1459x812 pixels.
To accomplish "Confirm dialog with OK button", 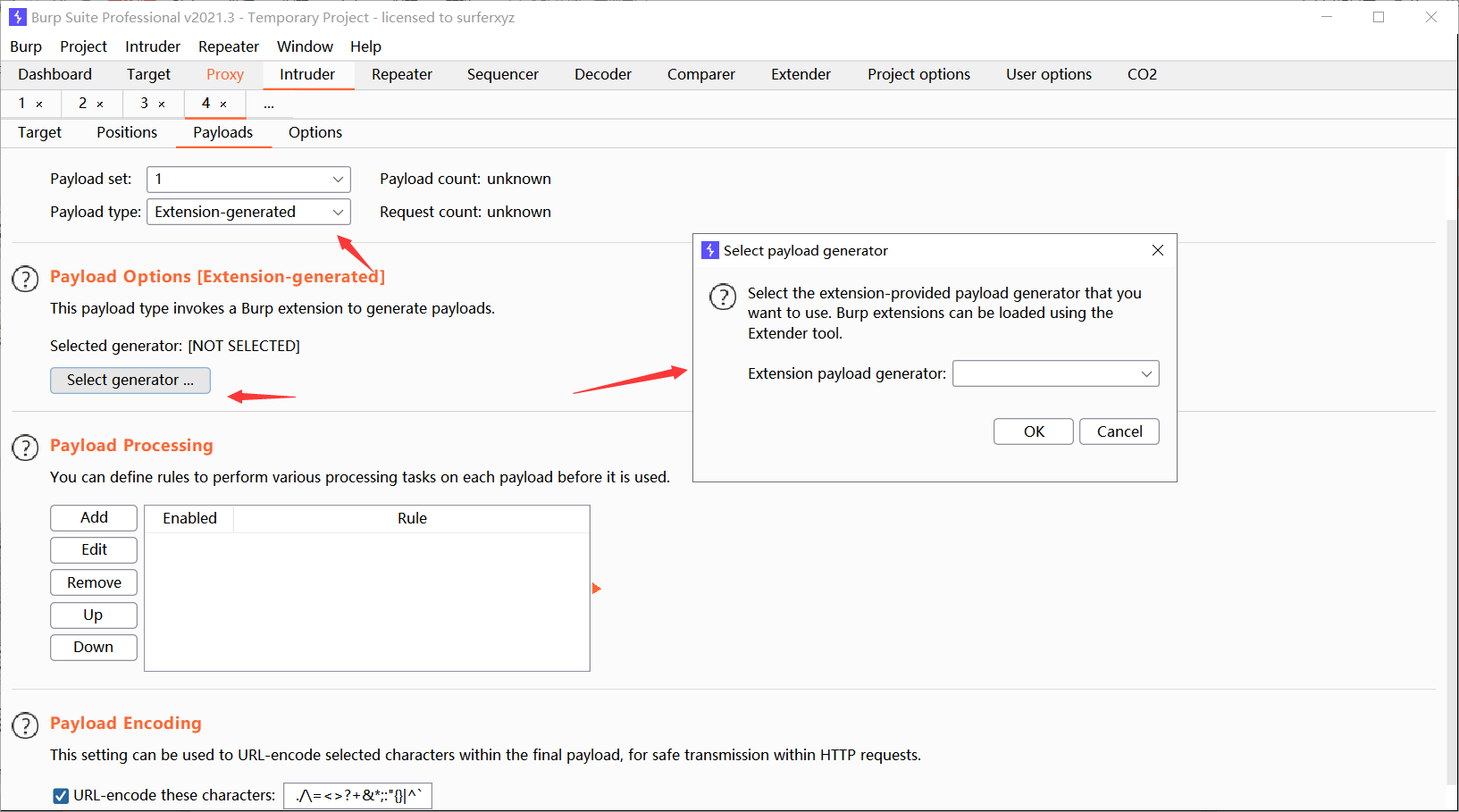I will [1034, 431].
